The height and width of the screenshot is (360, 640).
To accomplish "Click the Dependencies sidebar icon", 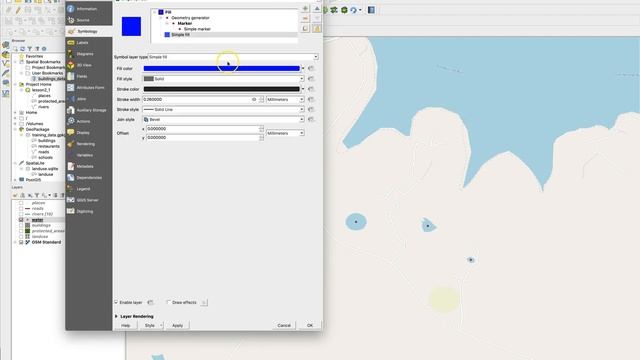I will point(71,178).
